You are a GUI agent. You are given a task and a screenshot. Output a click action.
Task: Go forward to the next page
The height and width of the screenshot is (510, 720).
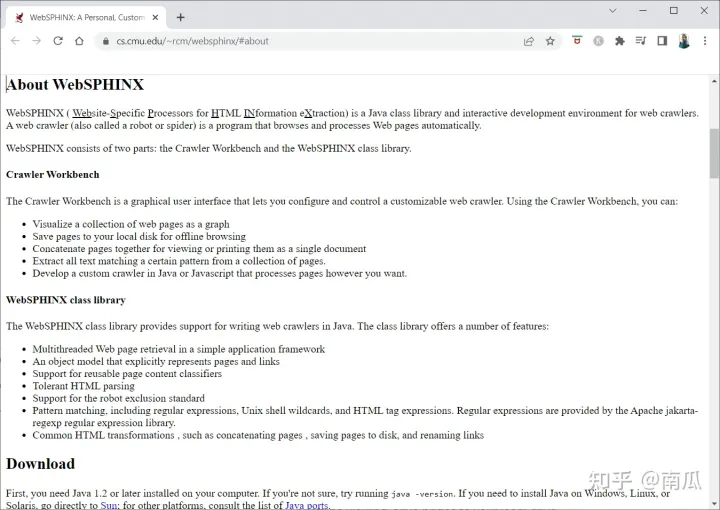36,41
